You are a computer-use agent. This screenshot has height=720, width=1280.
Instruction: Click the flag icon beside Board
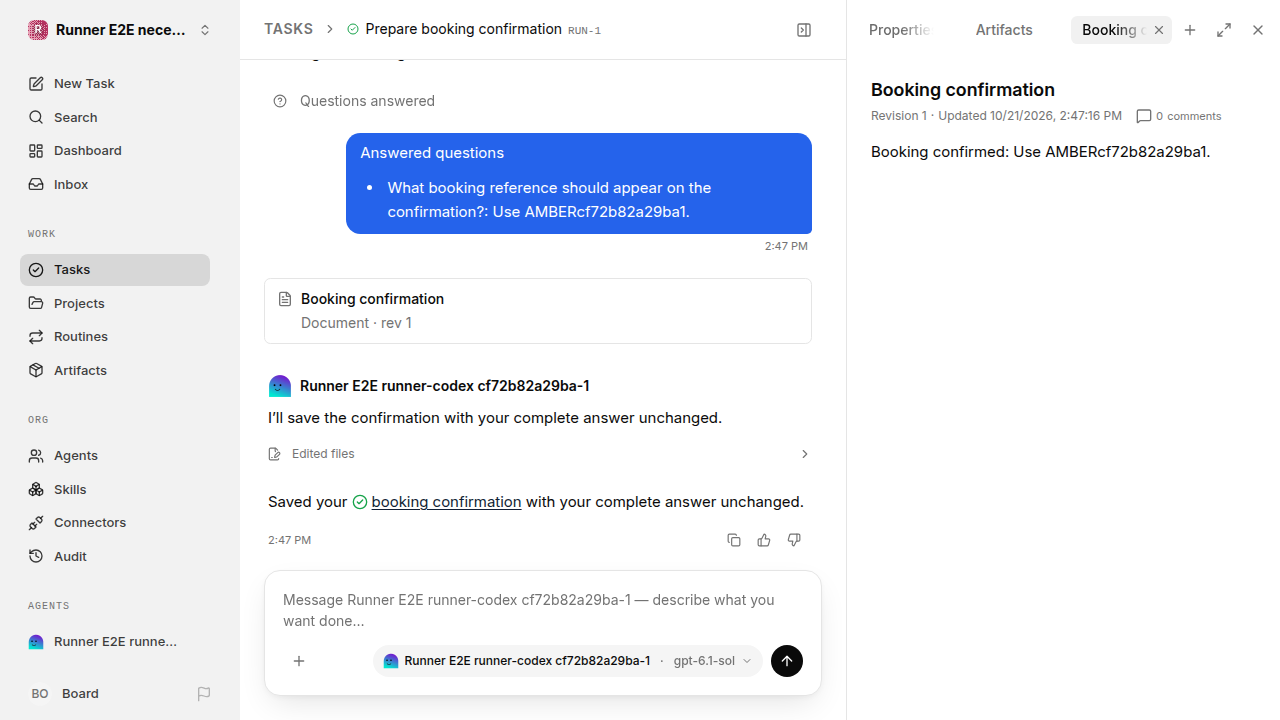[x=204, y=694]
